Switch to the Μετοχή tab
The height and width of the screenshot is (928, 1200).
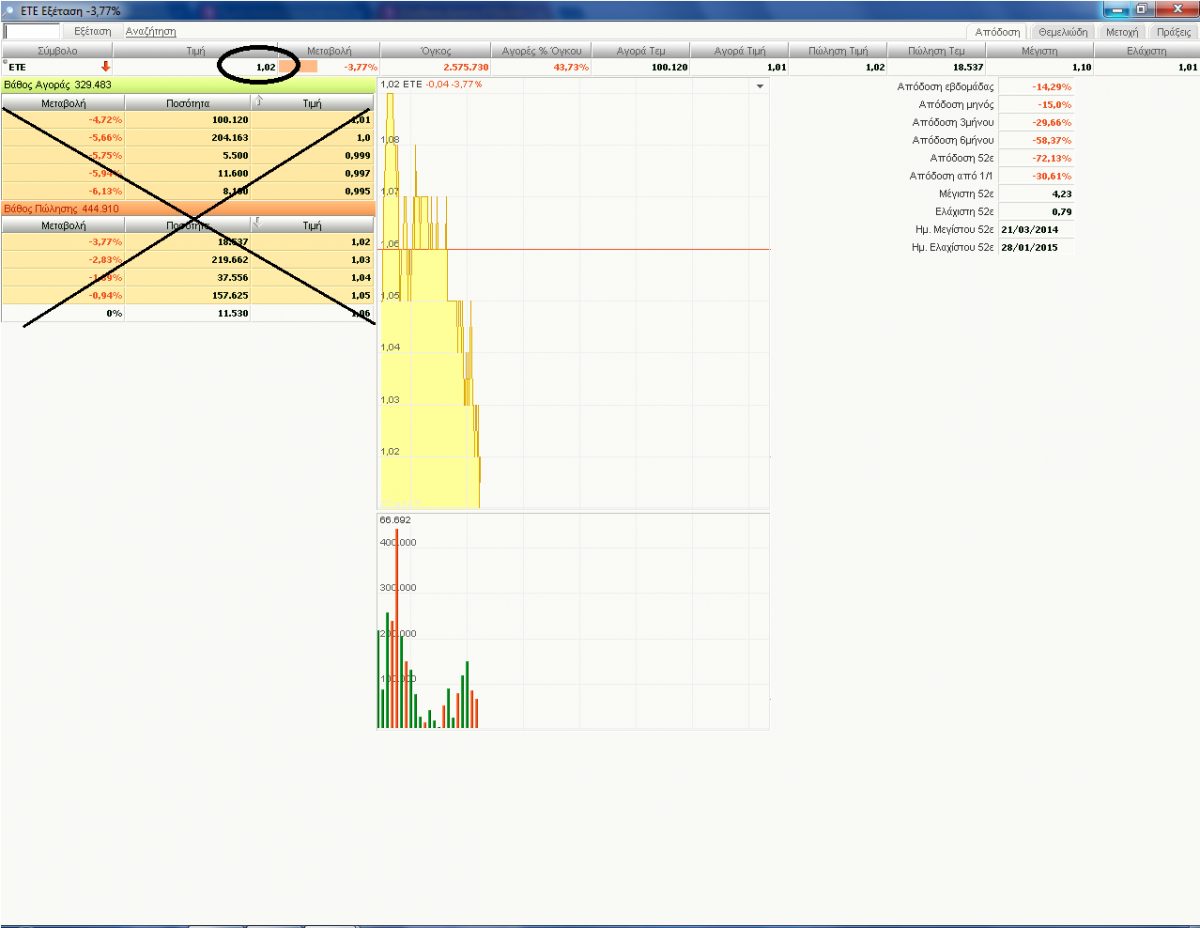pos(1122,32)
